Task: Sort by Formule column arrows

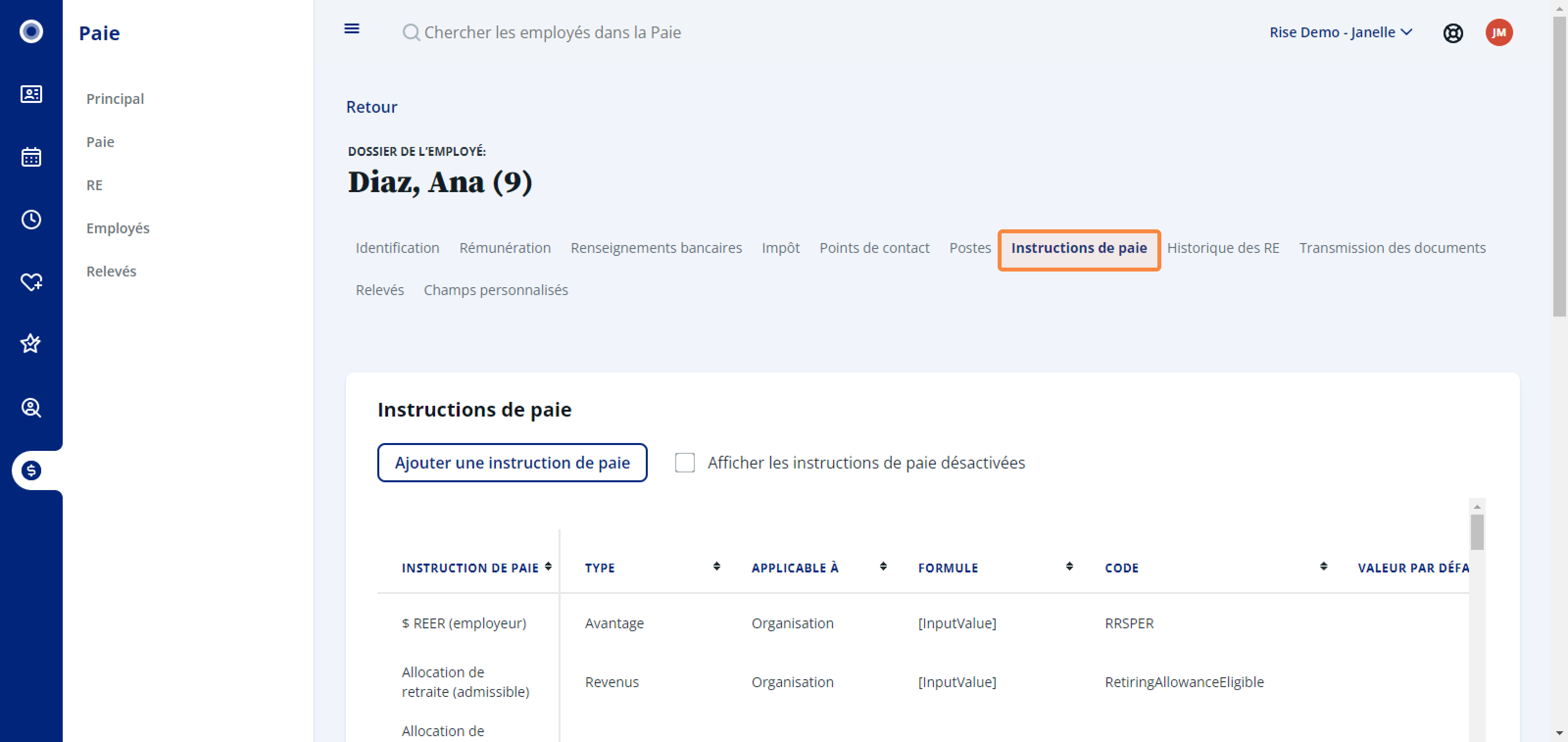Action: click(1070, 567)
